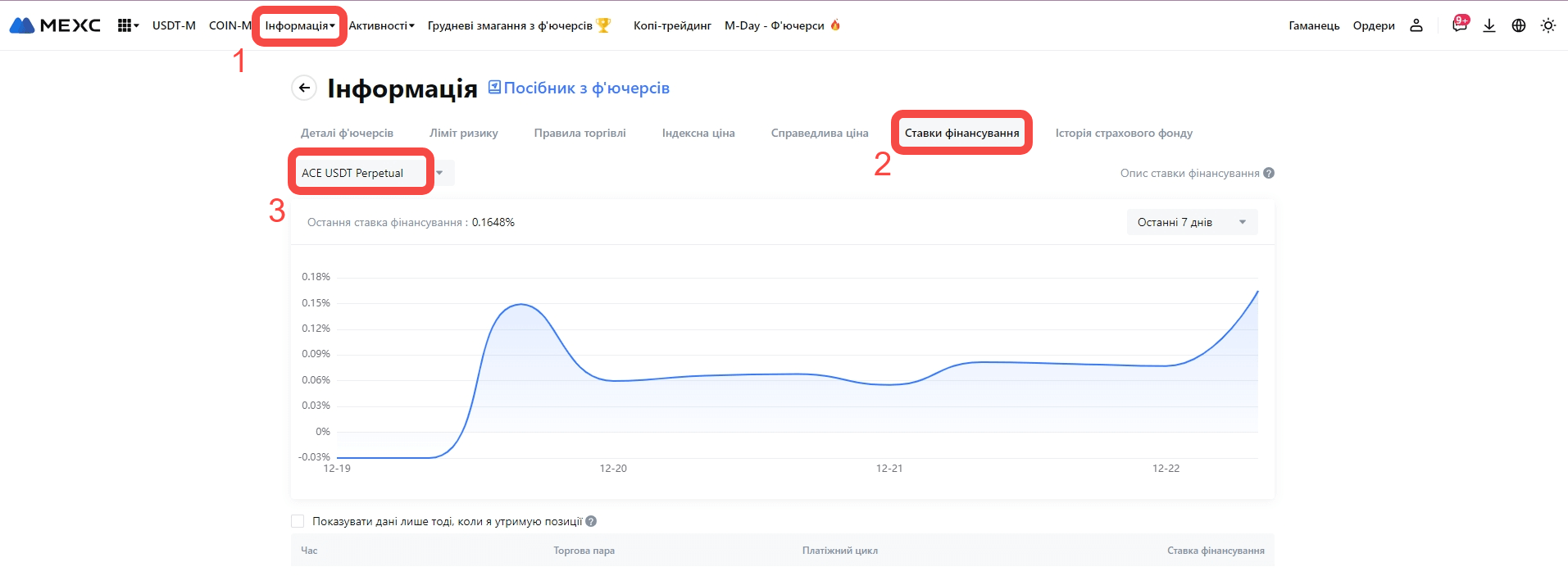Expand the ACE USDT Perpetual pair dropdown
The image size is (1568, 576).
(x=439, y=173)
